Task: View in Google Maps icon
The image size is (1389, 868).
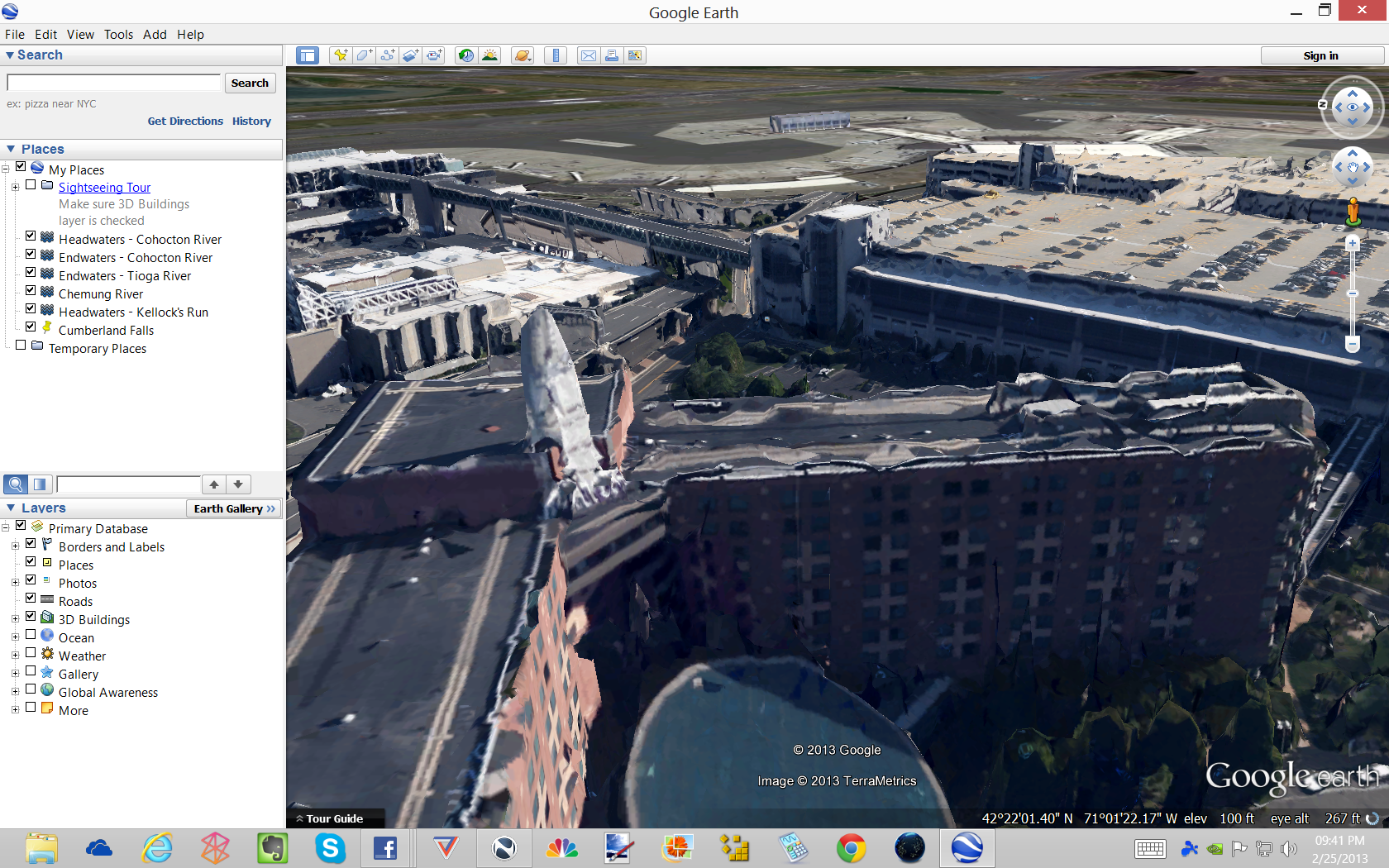Action: point(635,55)
